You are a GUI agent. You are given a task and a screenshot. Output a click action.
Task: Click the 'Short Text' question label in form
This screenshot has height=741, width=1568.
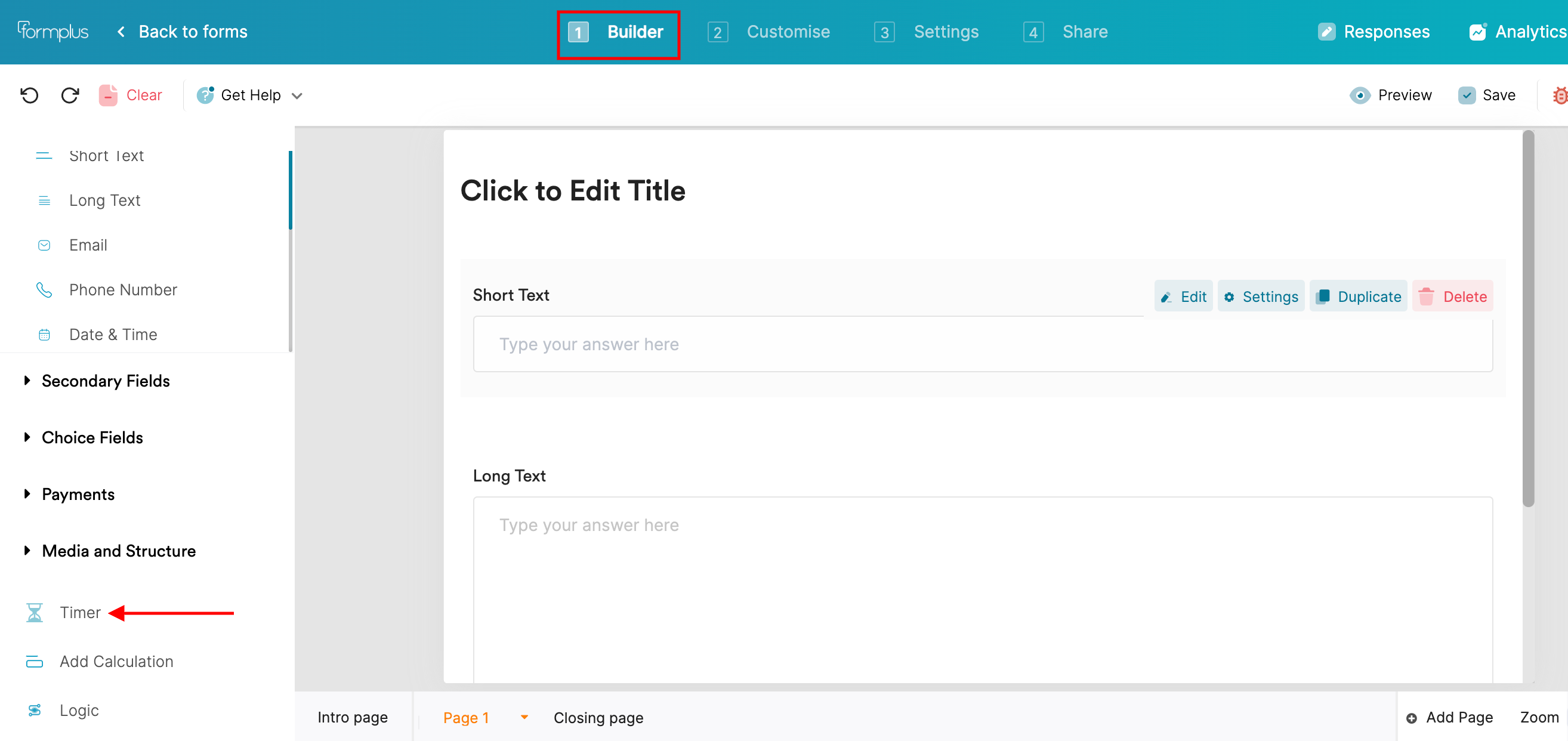point(511,295)
